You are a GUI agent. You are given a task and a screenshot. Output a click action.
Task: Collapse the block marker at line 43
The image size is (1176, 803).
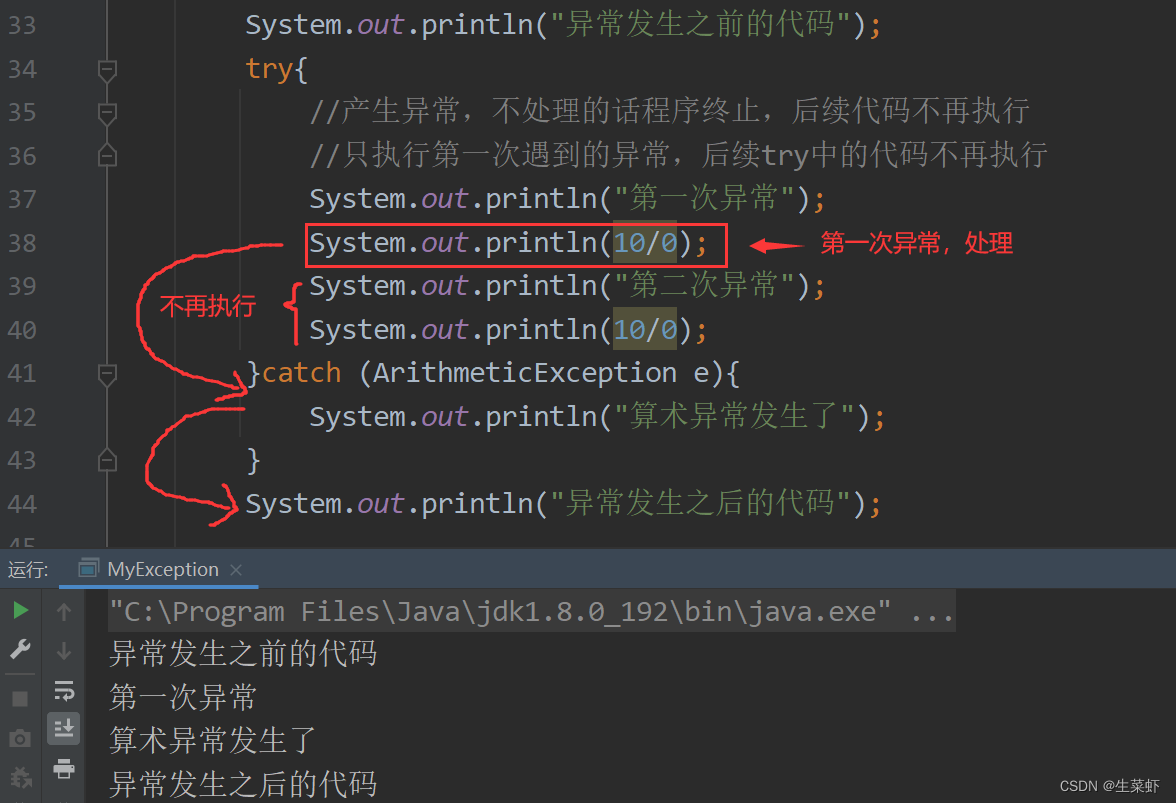tap(107, 459)
